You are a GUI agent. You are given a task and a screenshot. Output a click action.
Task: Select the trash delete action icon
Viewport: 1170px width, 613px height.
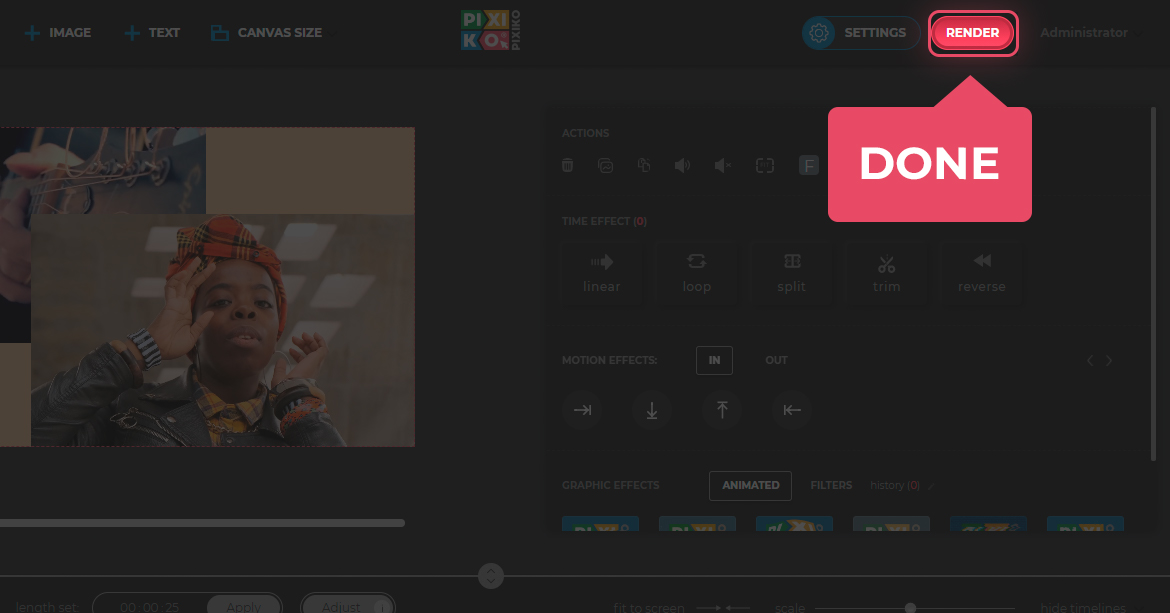tap(567, 165)
